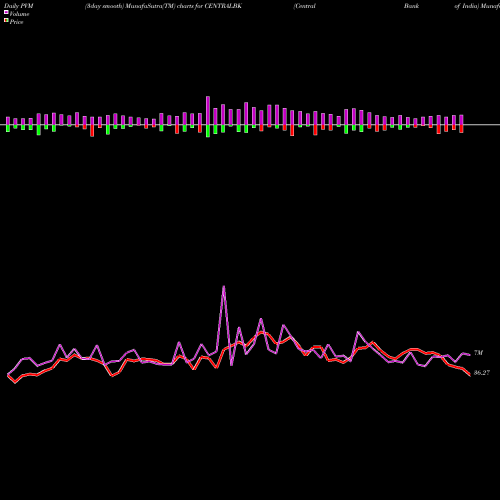Image resolution: width=500 pixels, height=500 pixels.
Task: Click the 'Bank' text in the header
Action: 411,6
